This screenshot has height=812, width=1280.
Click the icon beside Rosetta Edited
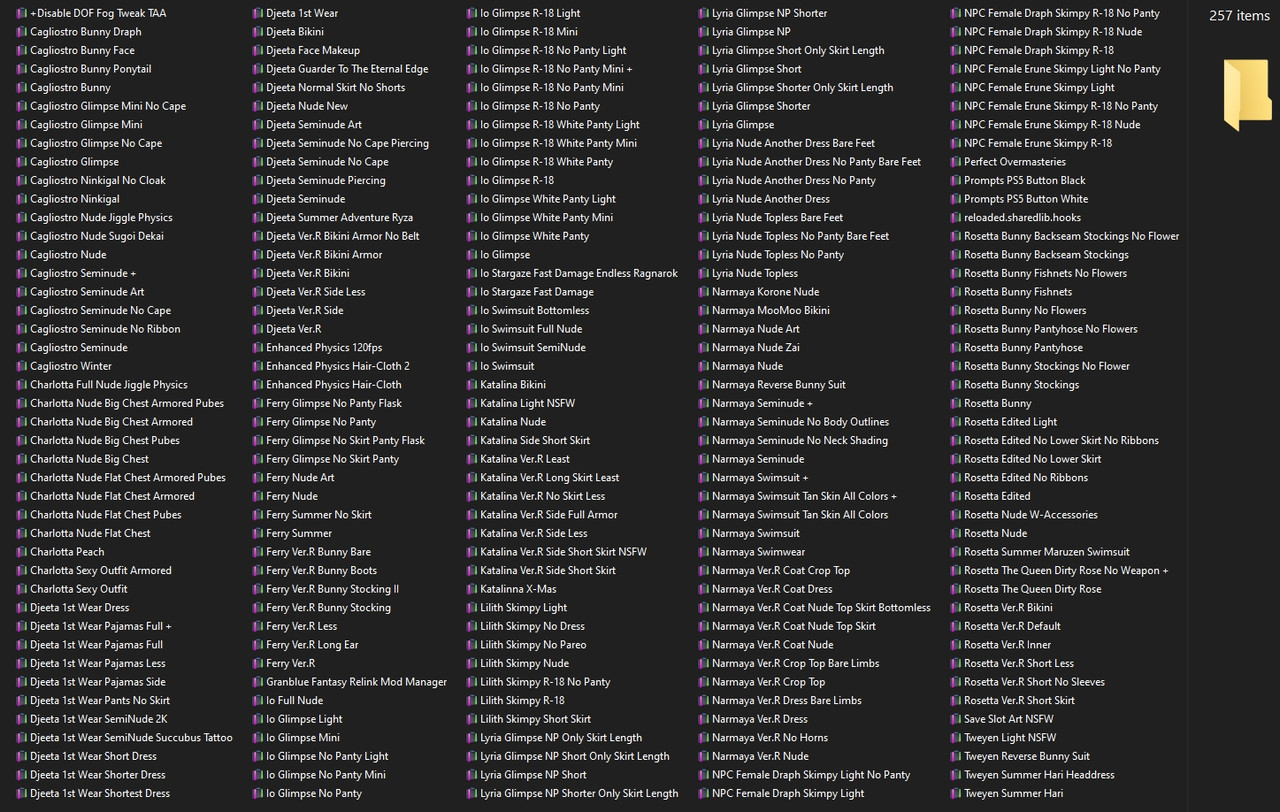(956, 496)
